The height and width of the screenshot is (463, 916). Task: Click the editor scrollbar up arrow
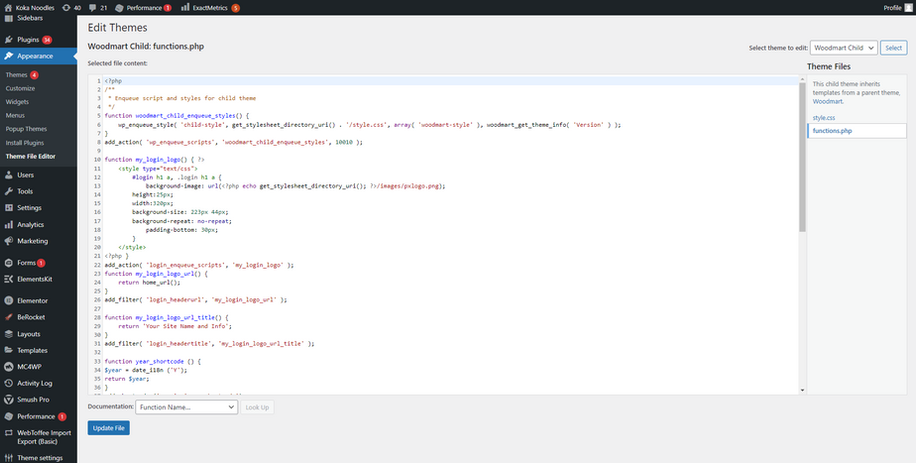pyautogui.click(x=803, y=78)
